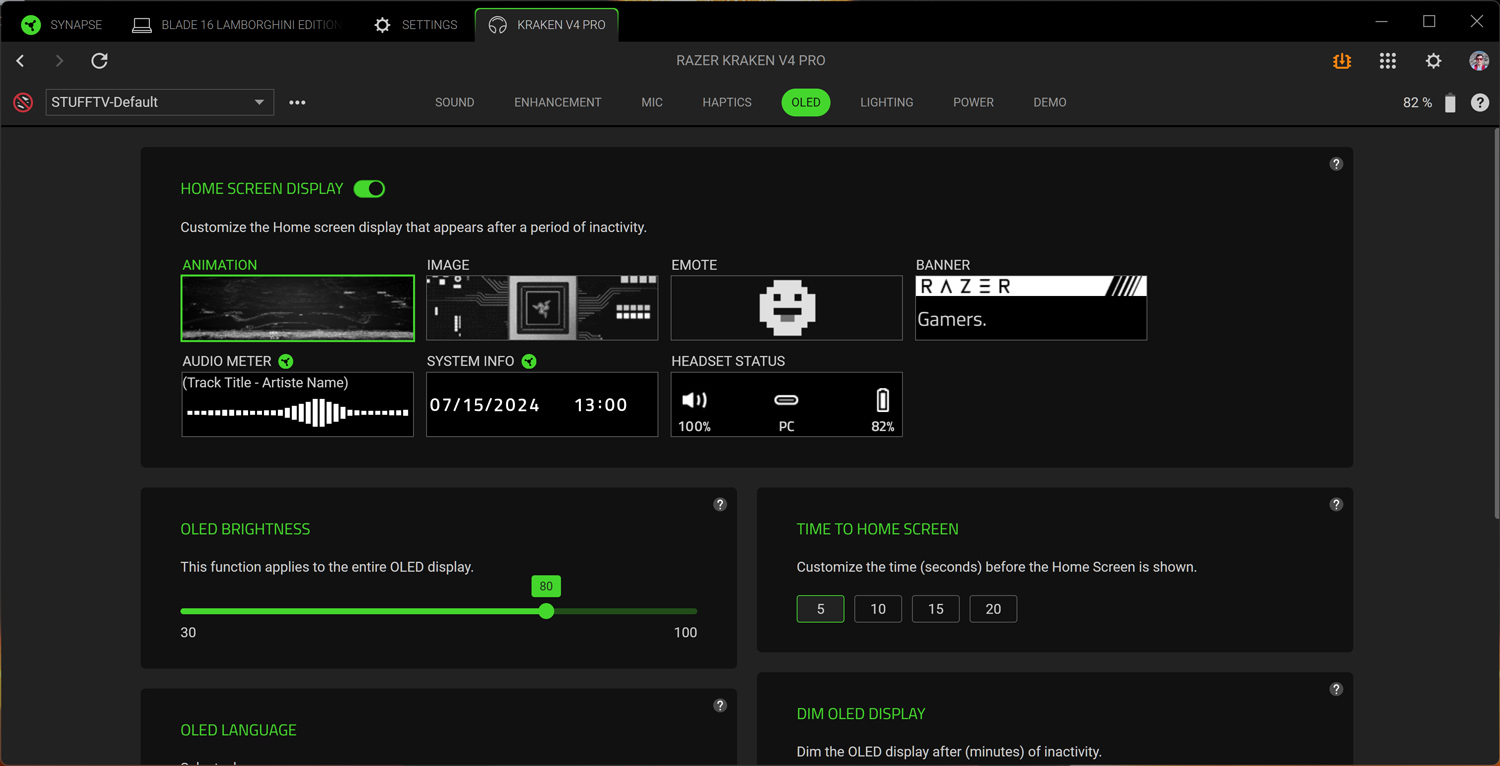The width and height of the screenshot is (1500, 766).
Task: Switch to the SOUND tab
Action: (455, 102)
